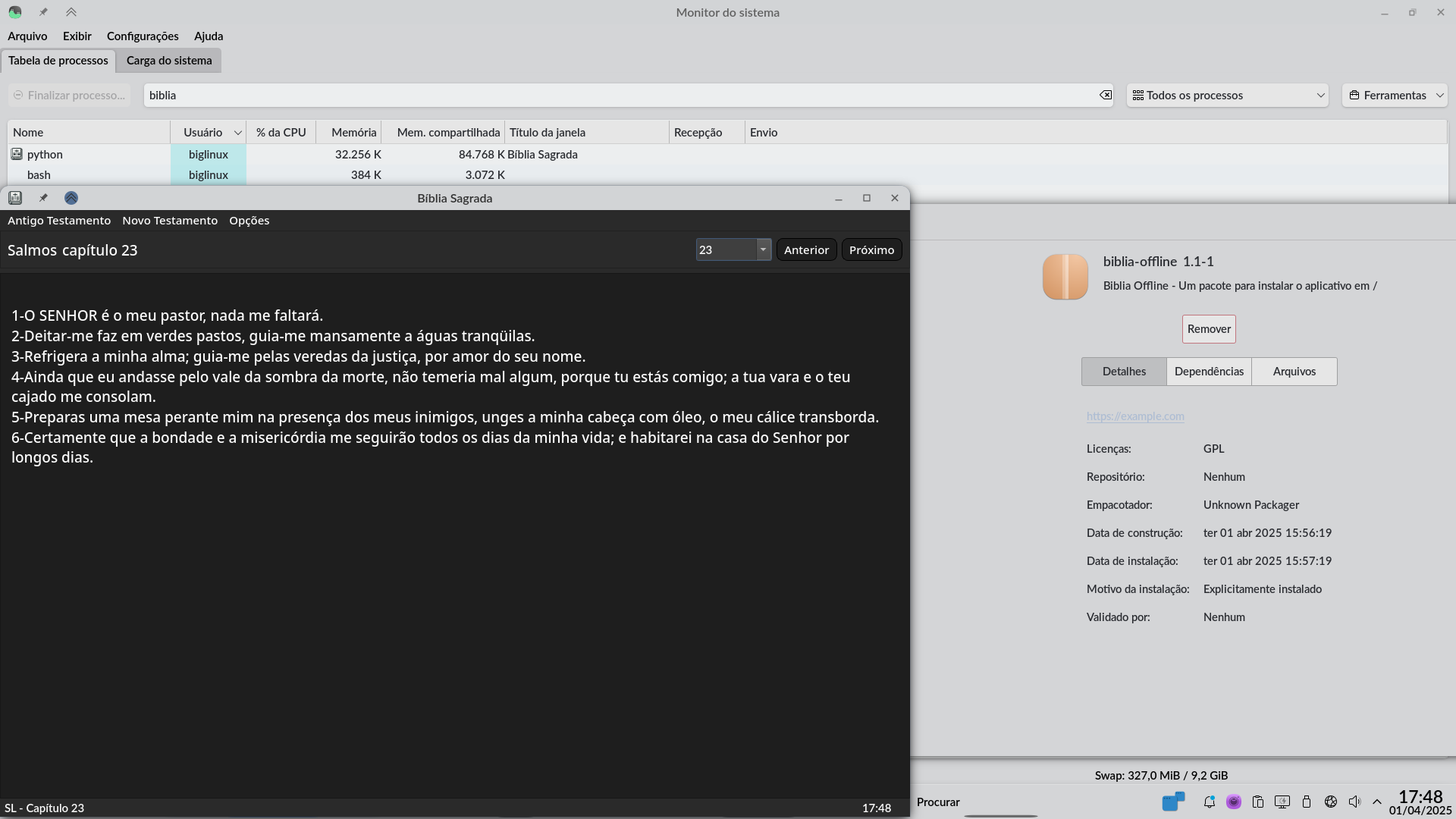Image resolution: width=1456 pixels, height=819 pixels.
Task: Open the clipboard tray icon
Action: tap(1258, 802)
